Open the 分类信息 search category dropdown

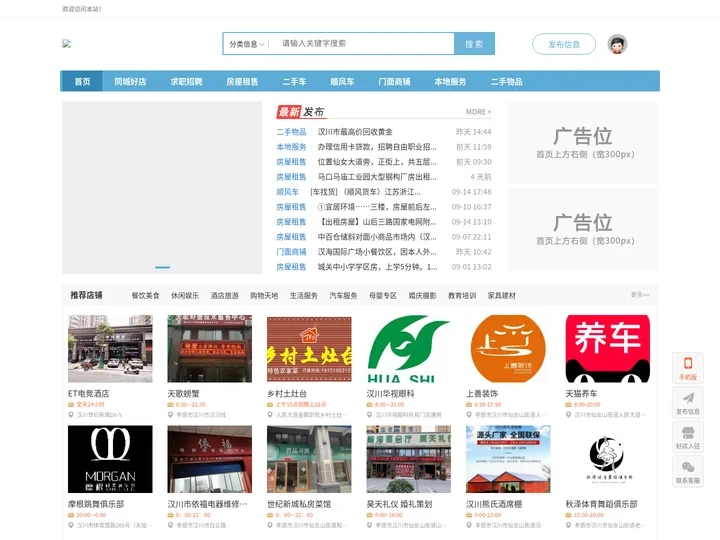point(247,44)
